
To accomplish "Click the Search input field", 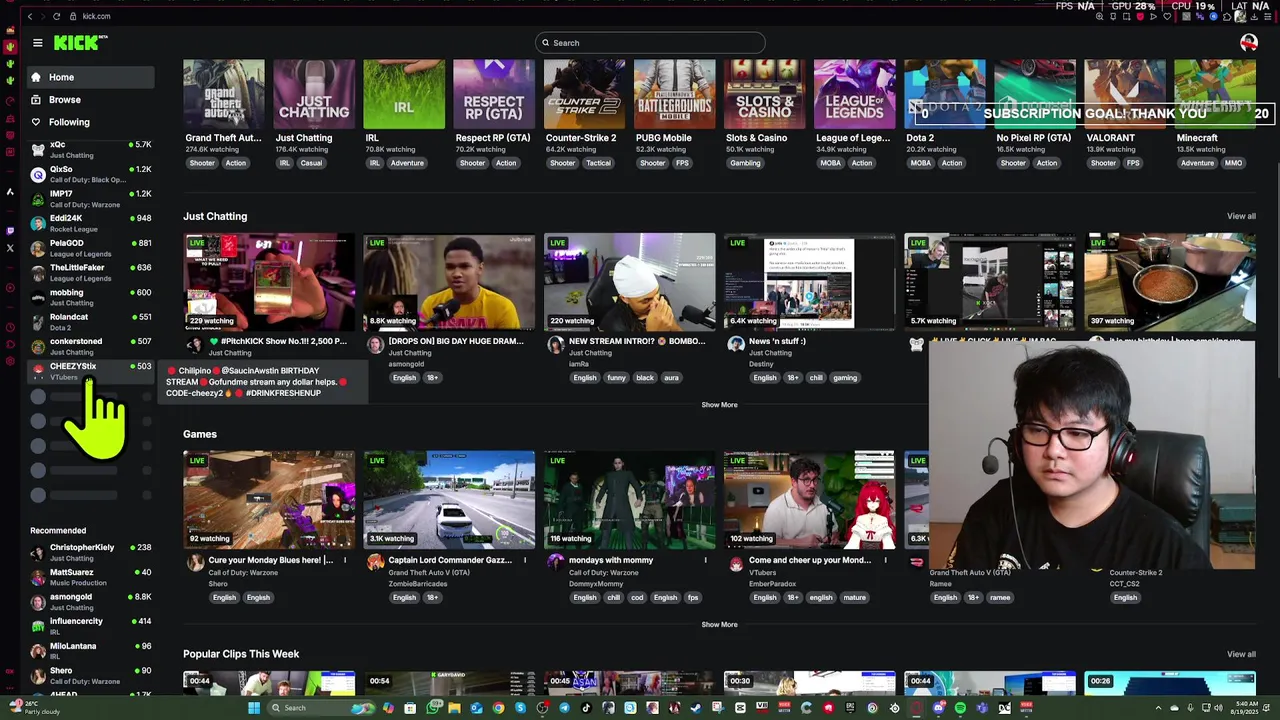I will click(x=650, y=43).
